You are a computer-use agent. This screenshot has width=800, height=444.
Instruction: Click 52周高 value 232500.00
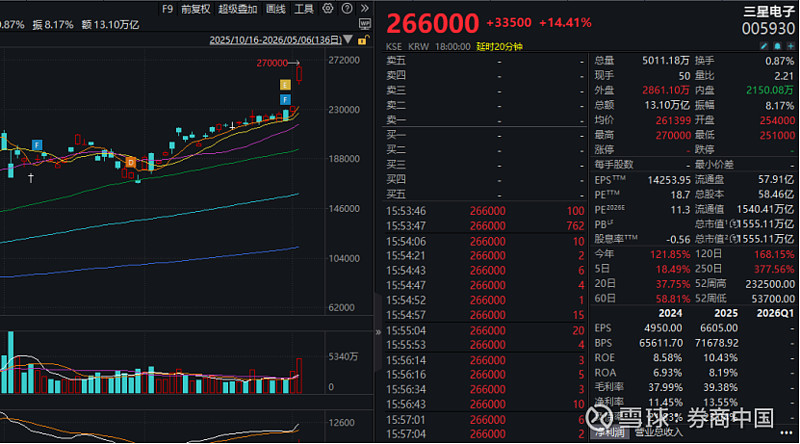770,284
